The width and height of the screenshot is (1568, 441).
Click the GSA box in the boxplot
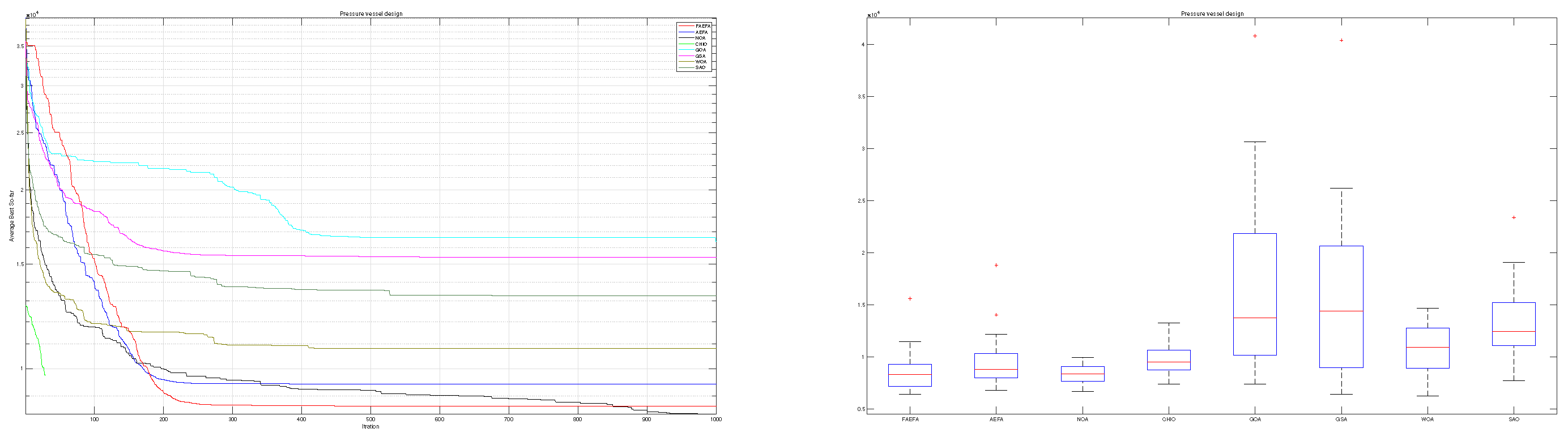coord(1341,307)
